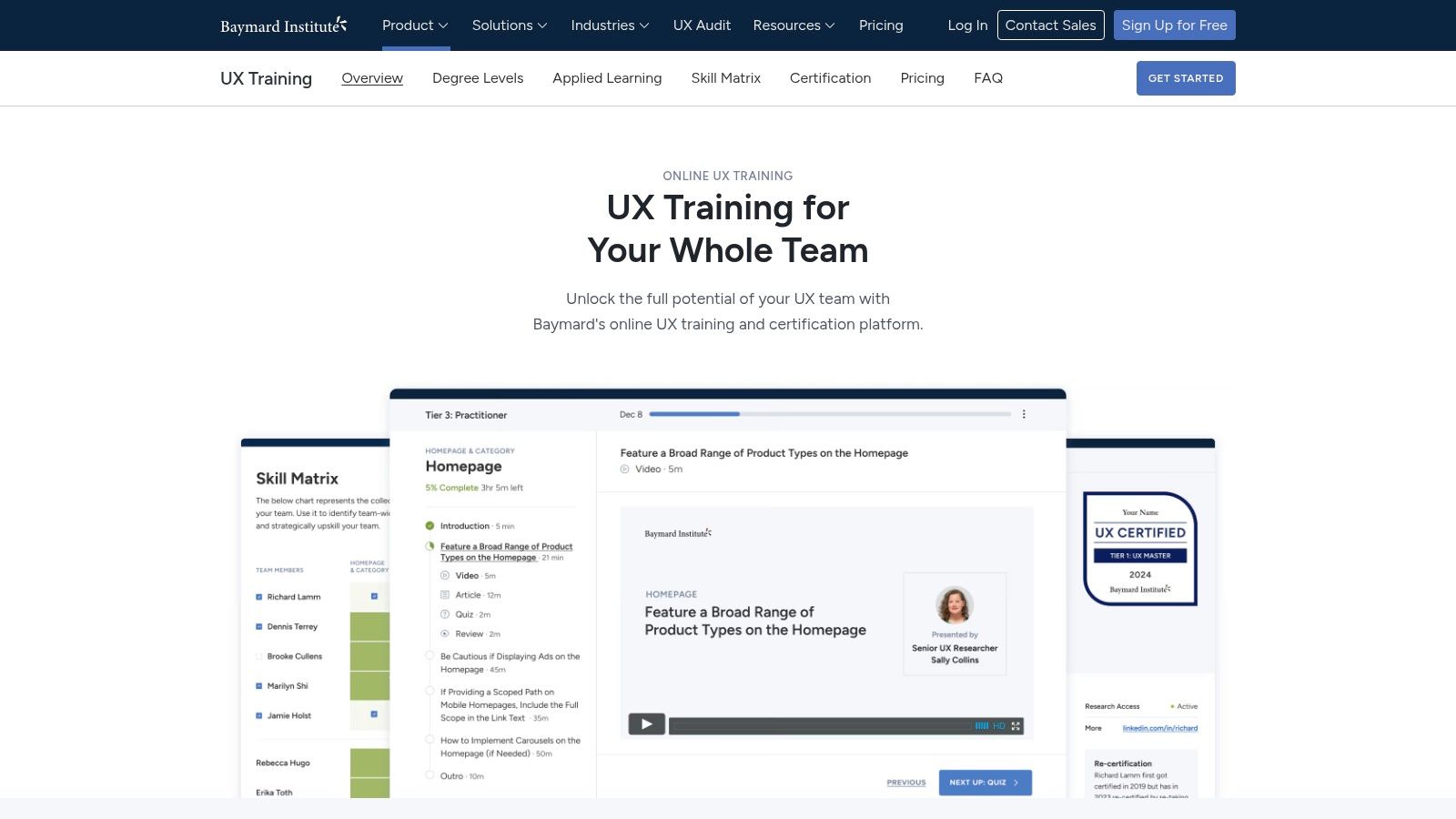Toggle the Dennis Terrey checkbox
Viewport: 1456px width, 819px height.
coord(259,627)
